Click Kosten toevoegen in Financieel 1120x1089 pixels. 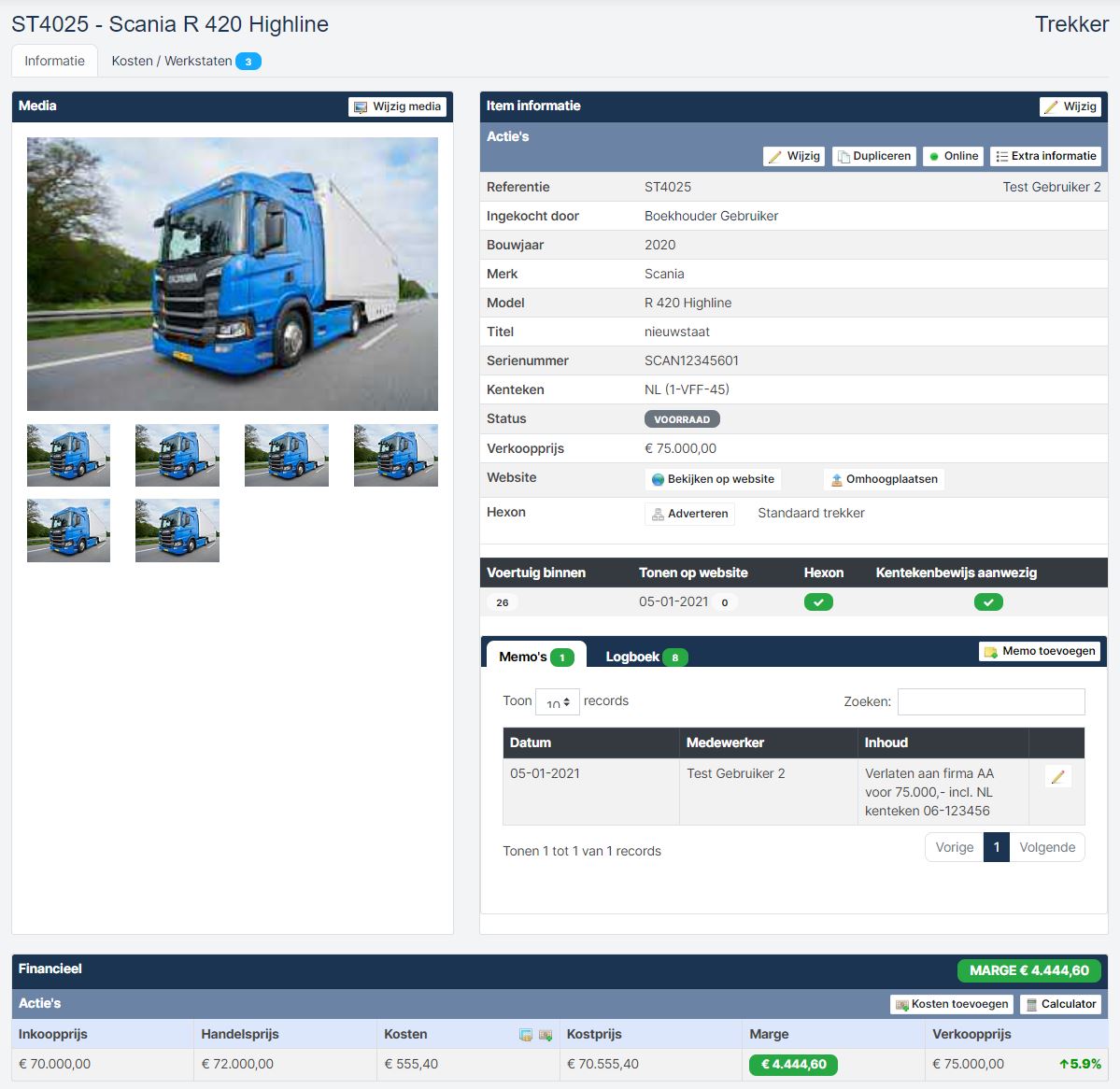pyautogui.click(x=952, y=1004)
